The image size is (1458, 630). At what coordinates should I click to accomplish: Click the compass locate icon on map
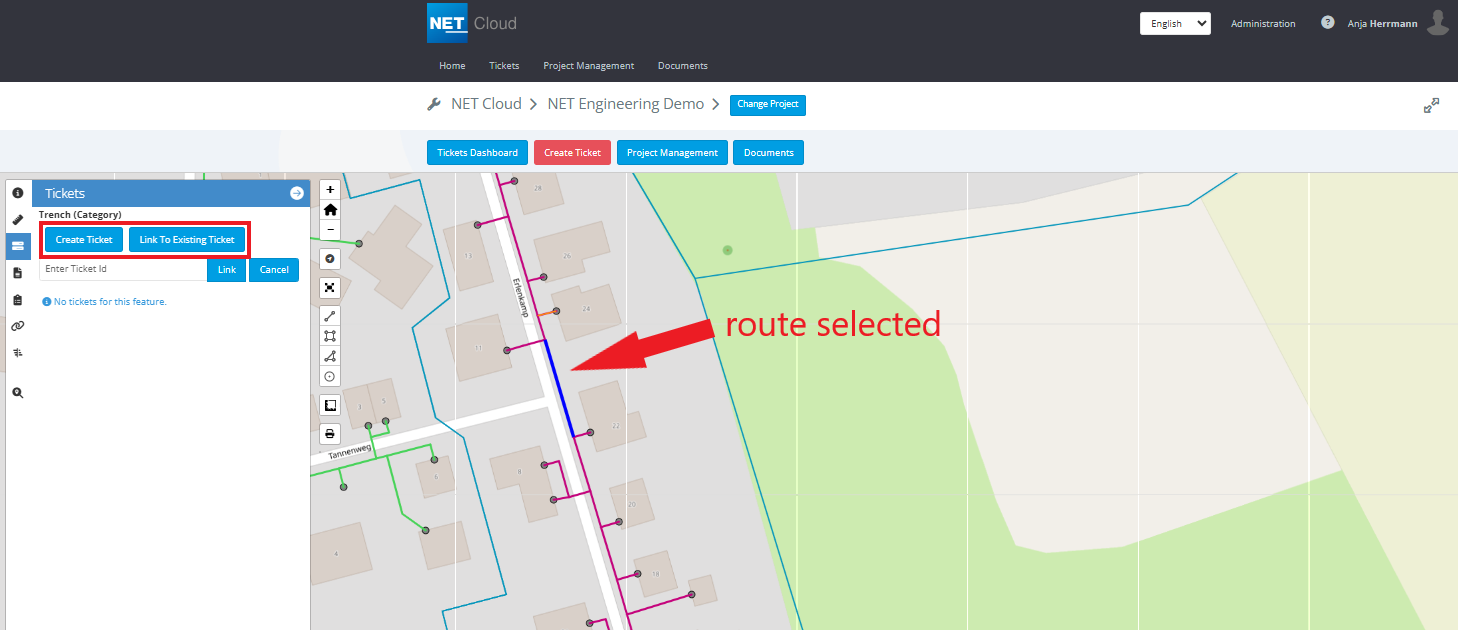coord(330,259)
